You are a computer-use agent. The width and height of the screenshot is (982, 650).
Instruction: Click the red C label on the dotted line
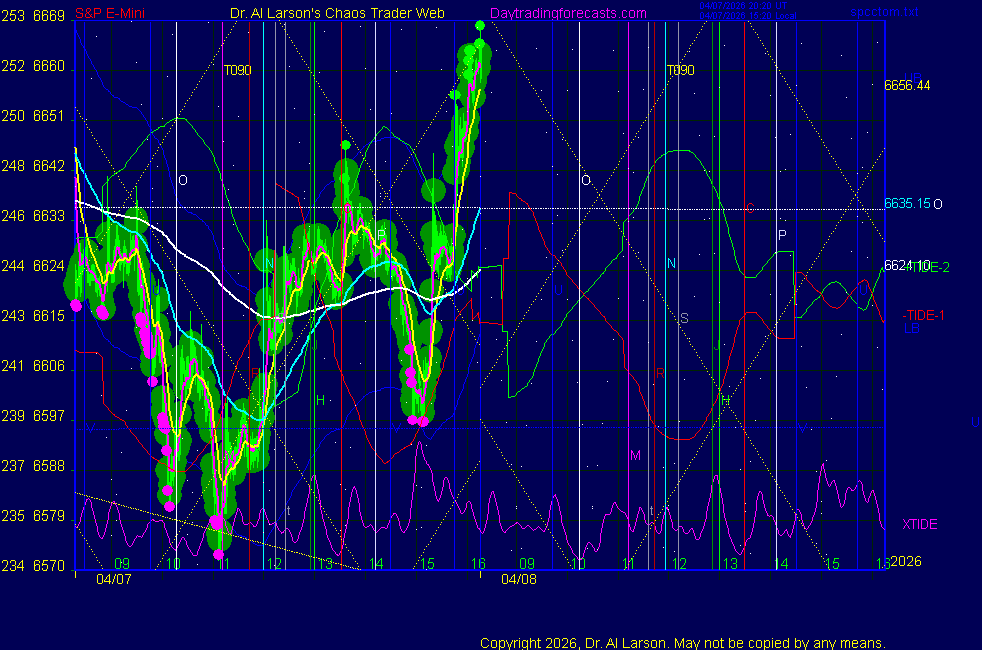pos(749,208)
